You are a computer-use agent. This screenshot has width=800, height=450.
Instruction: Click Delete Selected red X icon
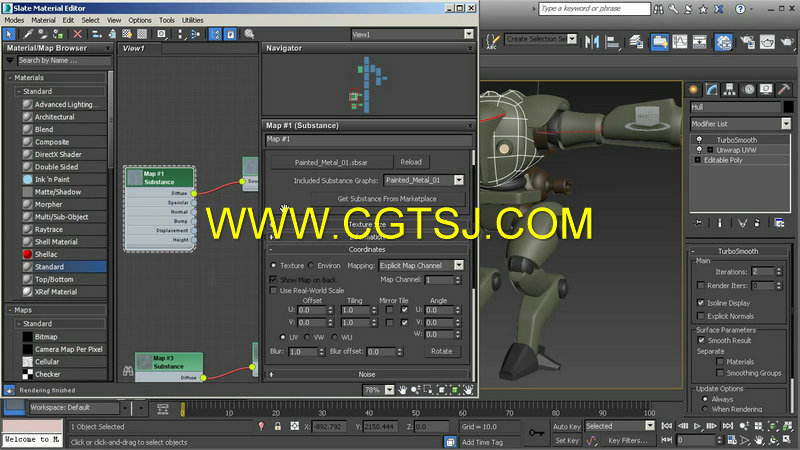point(78,34)
